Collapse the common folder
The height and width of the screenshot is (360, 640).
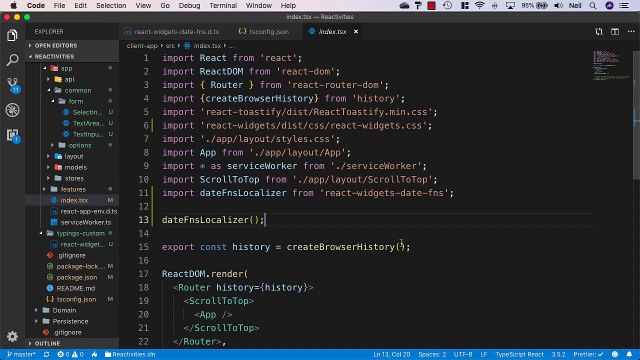[72, 90]
